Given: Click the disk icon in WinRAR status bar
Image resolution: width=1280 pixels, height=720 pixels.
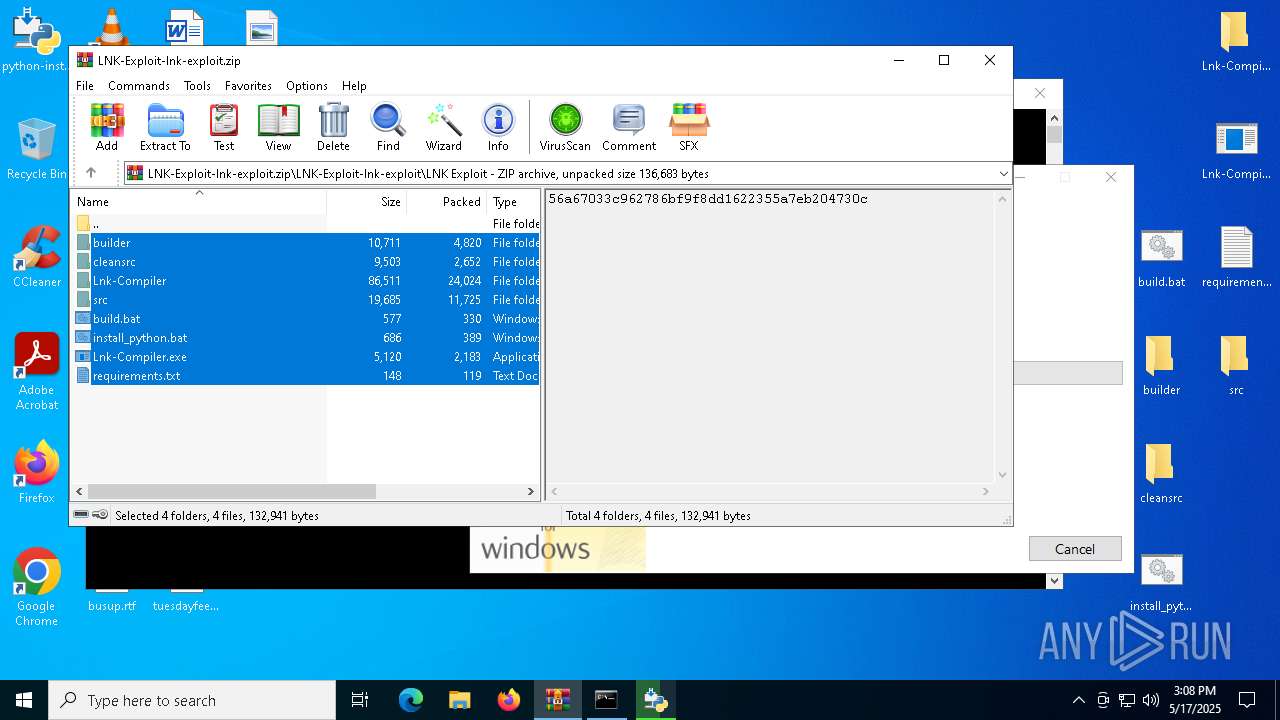Looking at the screenshot, I should point(81,515).
